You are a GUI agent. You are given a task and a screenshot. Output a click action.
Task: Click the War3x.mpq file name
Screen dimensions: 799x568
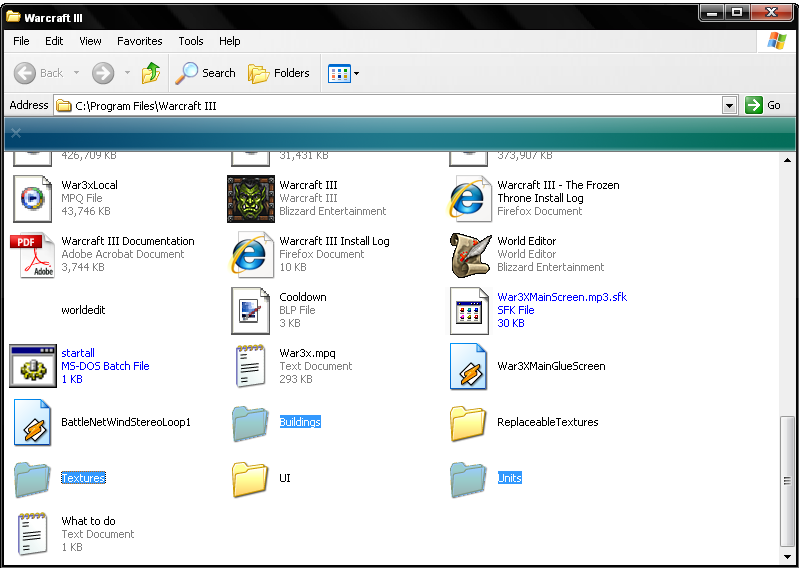click(x=307, y=353)
